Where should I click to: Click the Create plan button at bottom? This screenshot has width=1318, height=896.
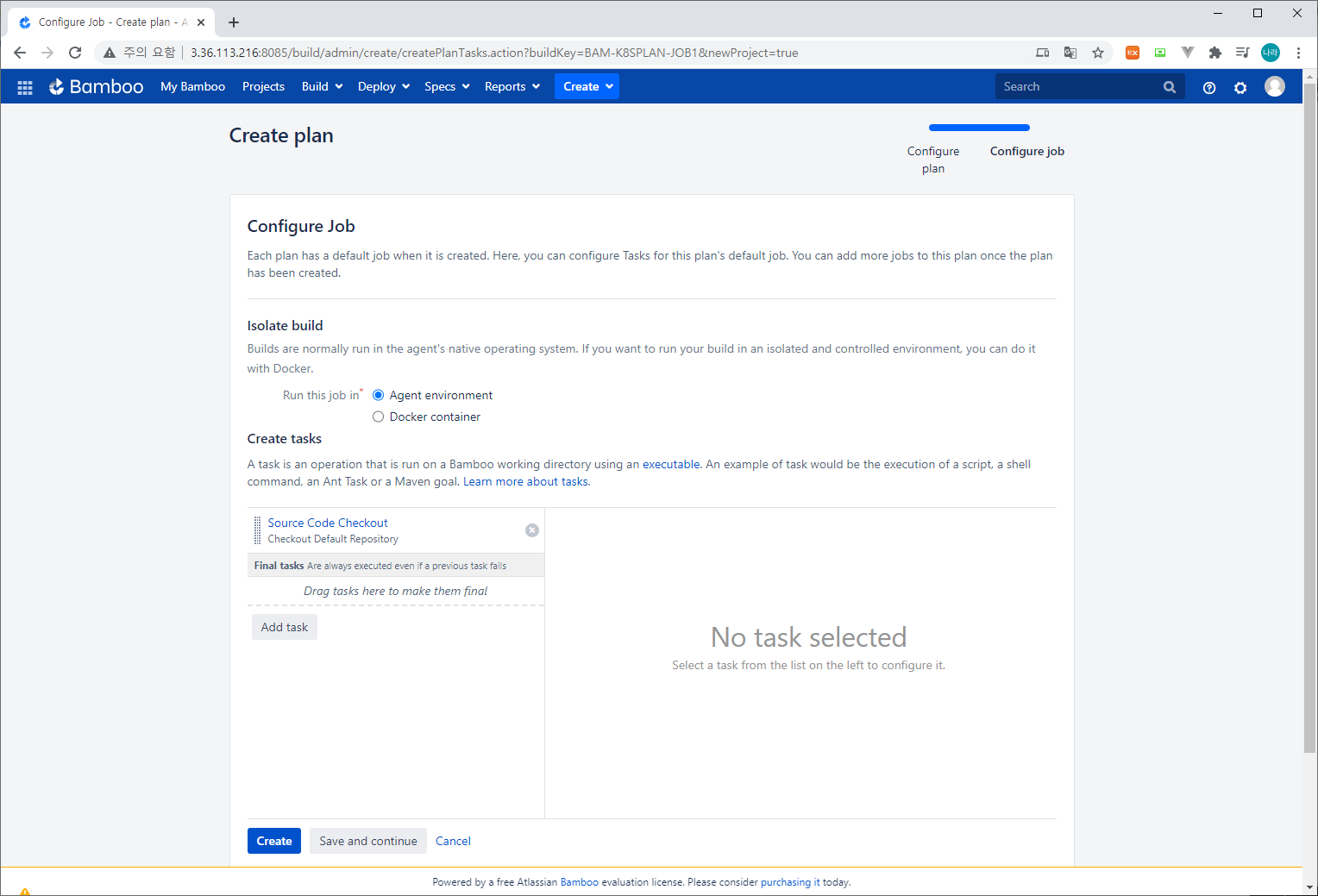coord(274,841)
